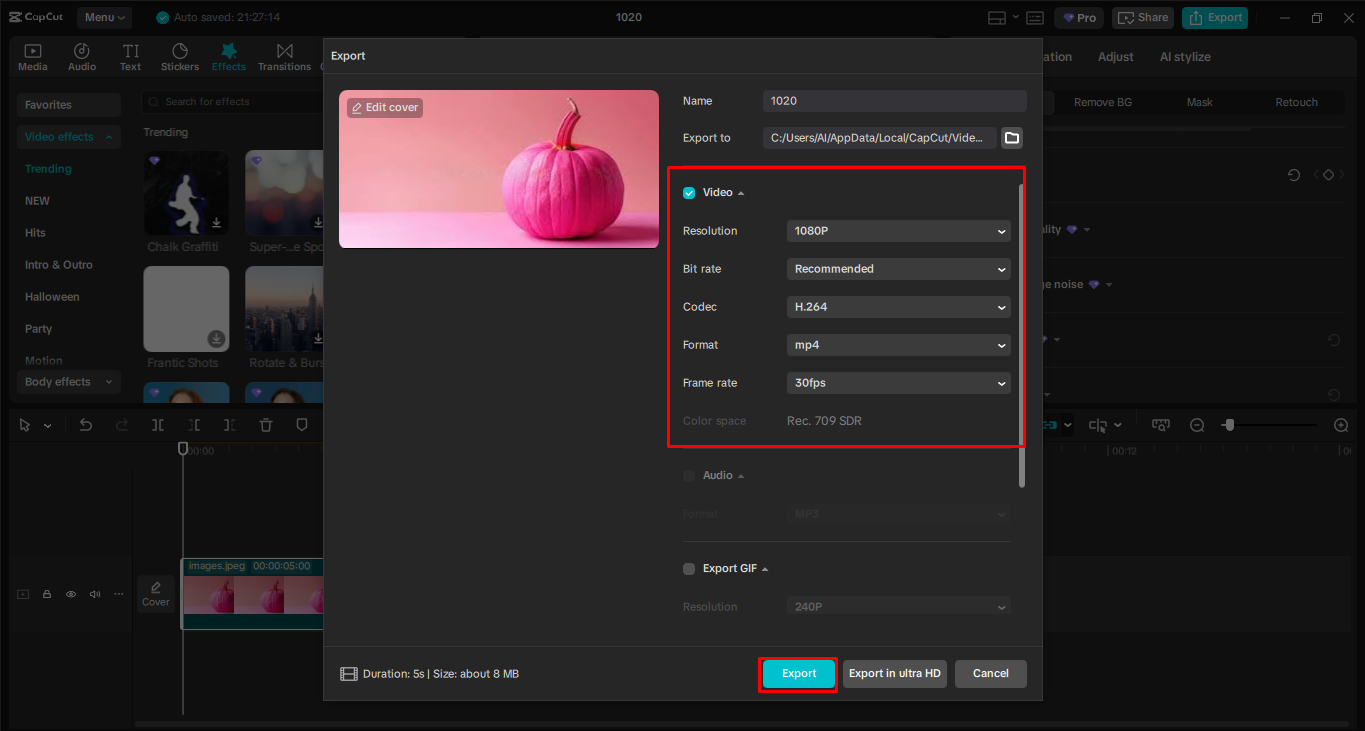Zoom in on the timeline with the magnifier icon
The image size is (1365, 731).
click(x=1341, y=424)
